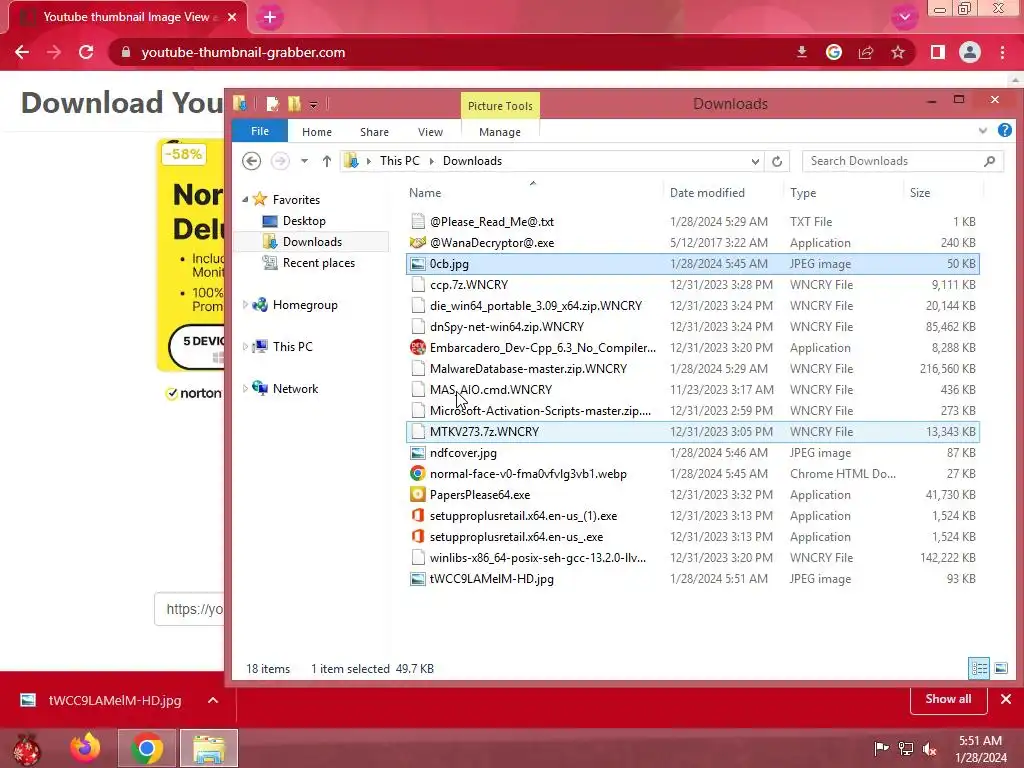This screenshot has height=768, width=1024.
Task: Expand the This PC tree node
Action: point(245,346)
